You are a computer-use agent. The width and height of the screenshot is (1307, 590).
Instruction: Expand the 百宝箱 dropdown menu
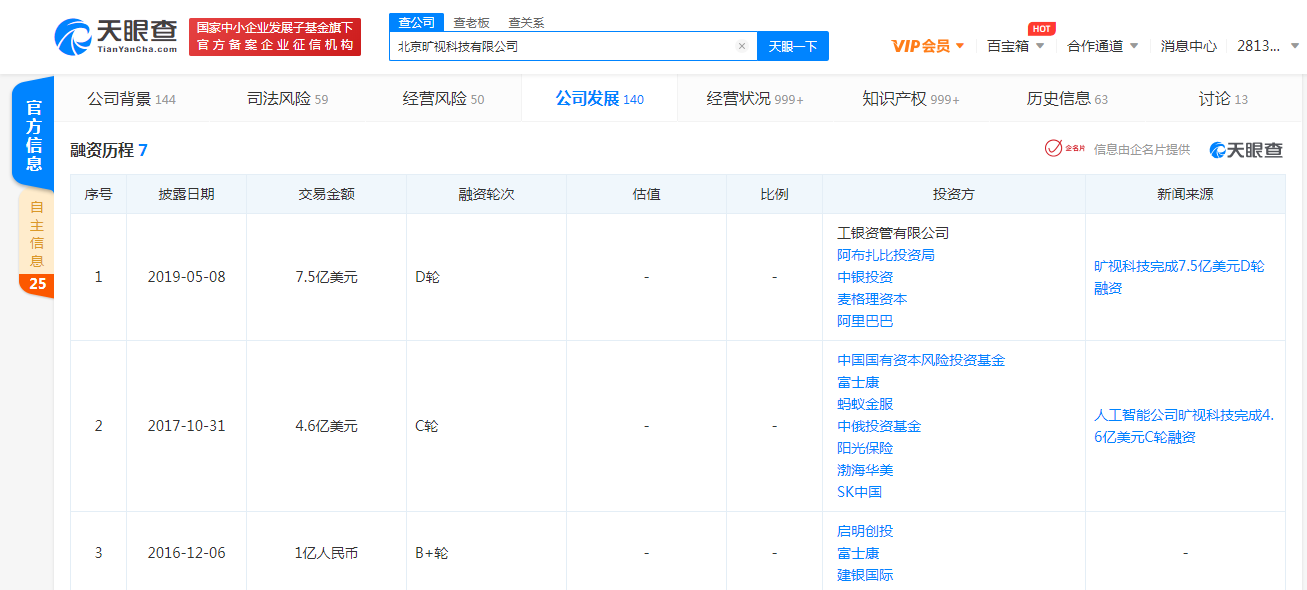pyautogui.click(x=1015, y=46)
